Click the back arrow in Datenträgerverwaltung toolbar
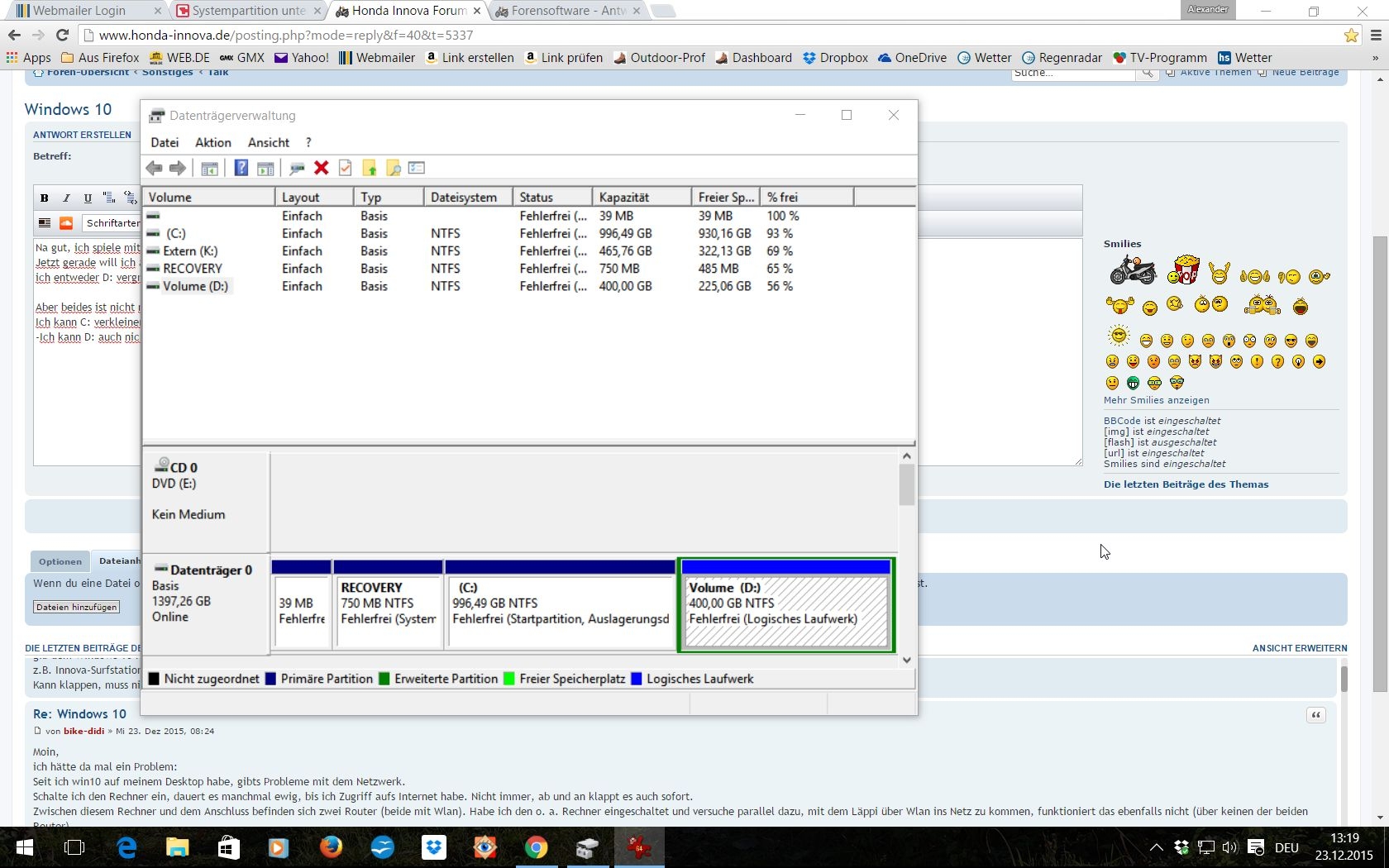 pyautogui.click(x=154, y=168)
